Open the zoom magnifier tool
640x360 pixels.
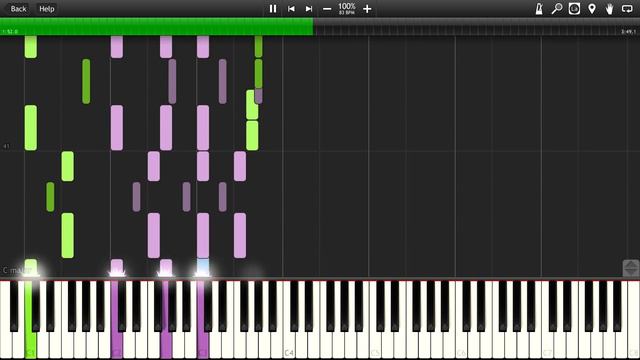[557, 9]
